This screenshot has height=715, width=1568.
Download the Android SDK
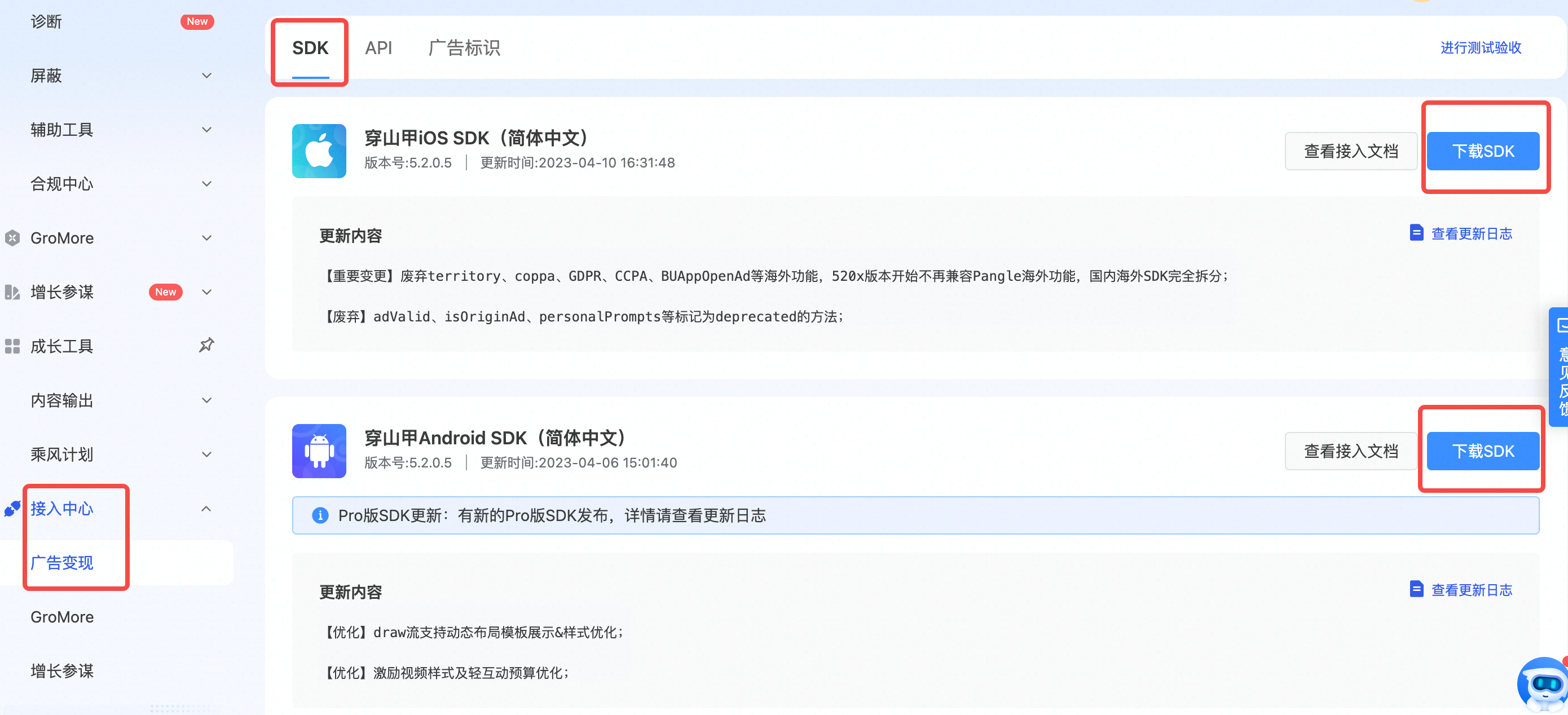tap(1483, 451)
